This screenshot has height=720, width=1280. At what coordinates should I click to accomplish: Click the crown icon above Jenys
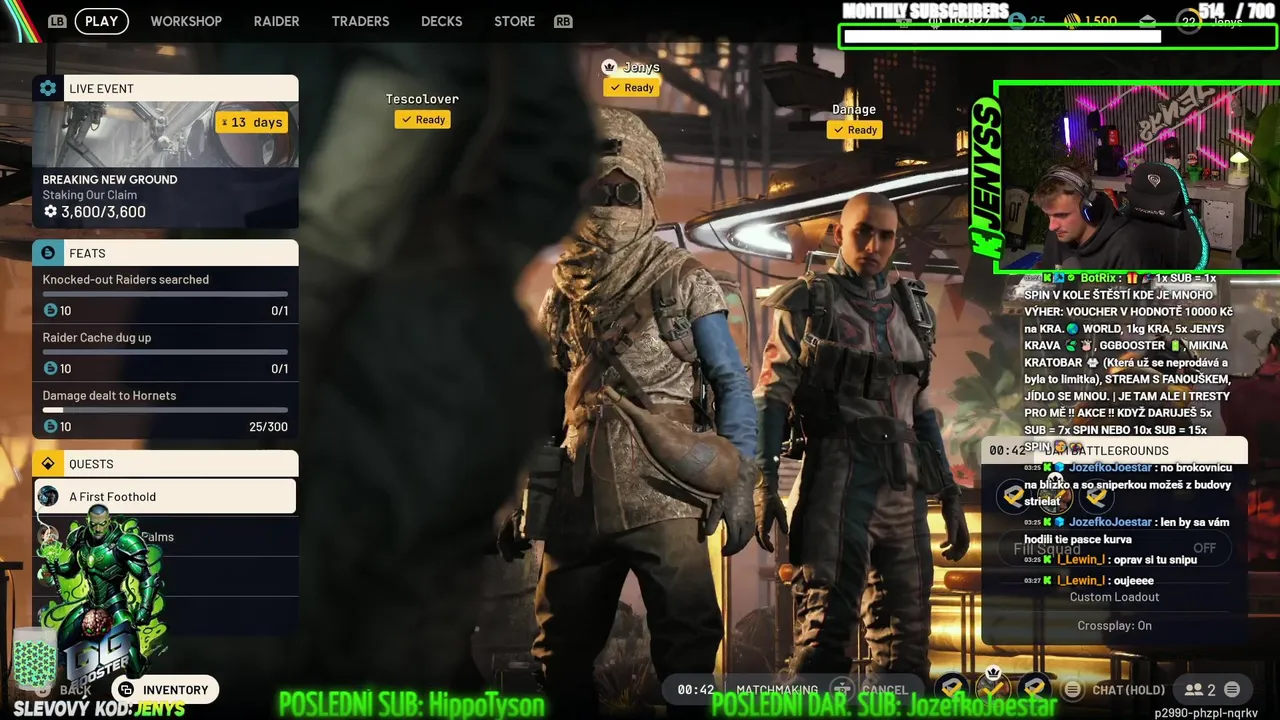click(609, 66)
